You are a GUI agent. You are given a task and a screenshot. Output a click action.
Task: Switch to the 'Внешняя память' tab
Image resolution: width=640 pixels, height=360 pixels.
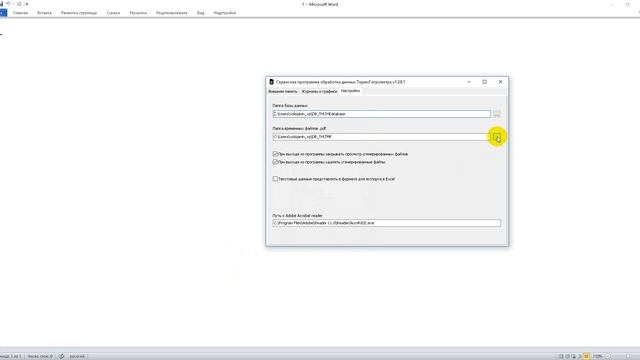(282, 91)
